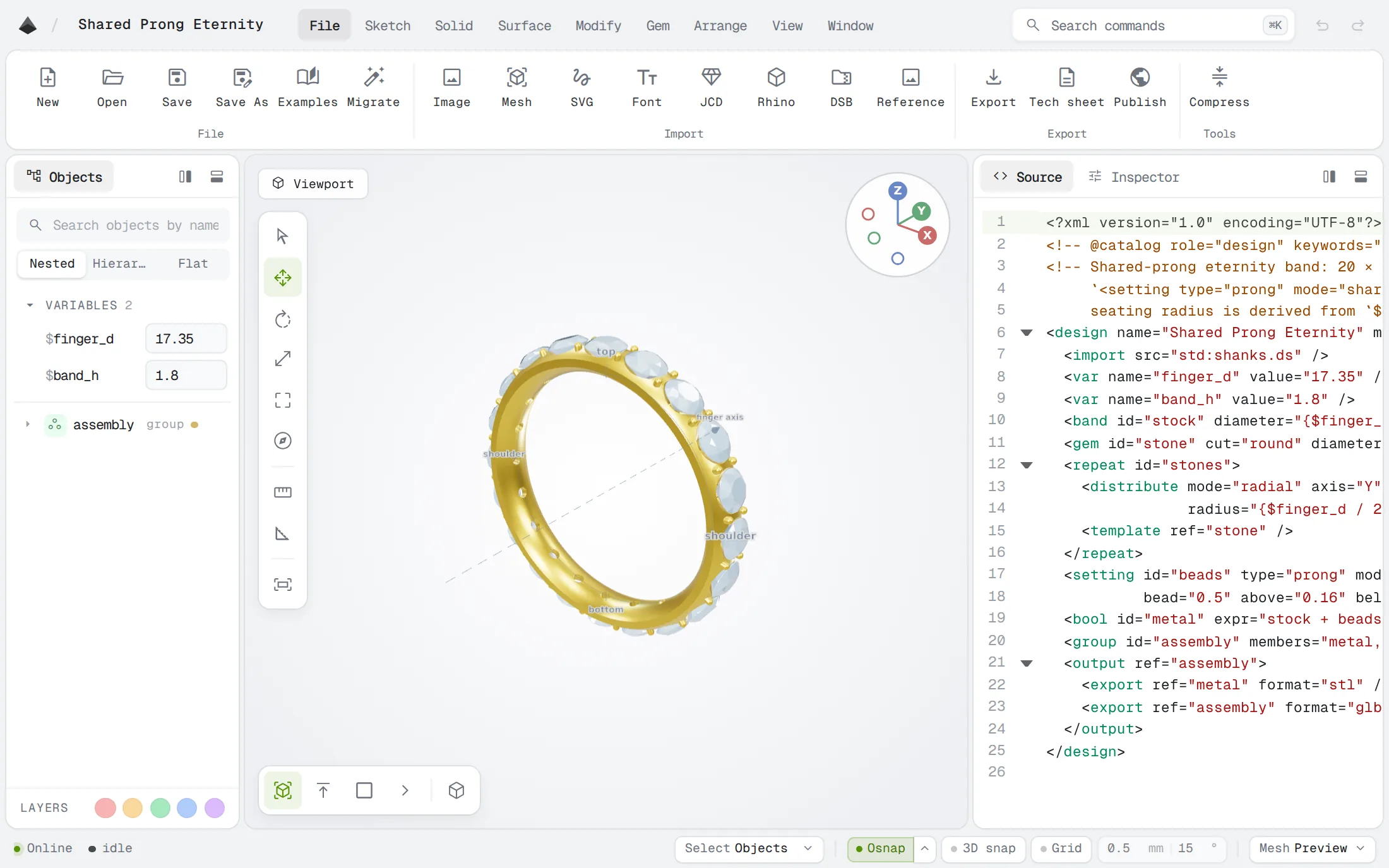Toggle 3D snap on
The height and width of the screenshot is (868, 1389).
[x=983, y=848]
